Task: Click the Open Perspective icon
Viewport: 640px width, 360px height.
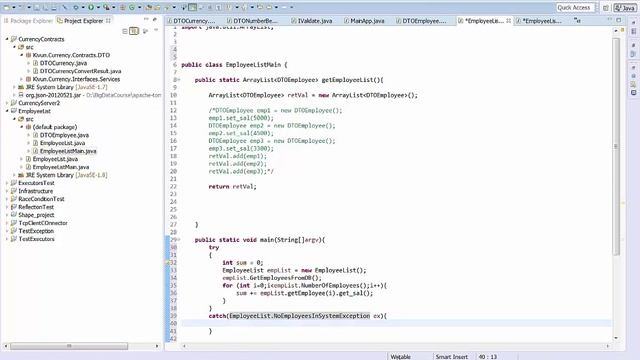Action: point(606,8)
